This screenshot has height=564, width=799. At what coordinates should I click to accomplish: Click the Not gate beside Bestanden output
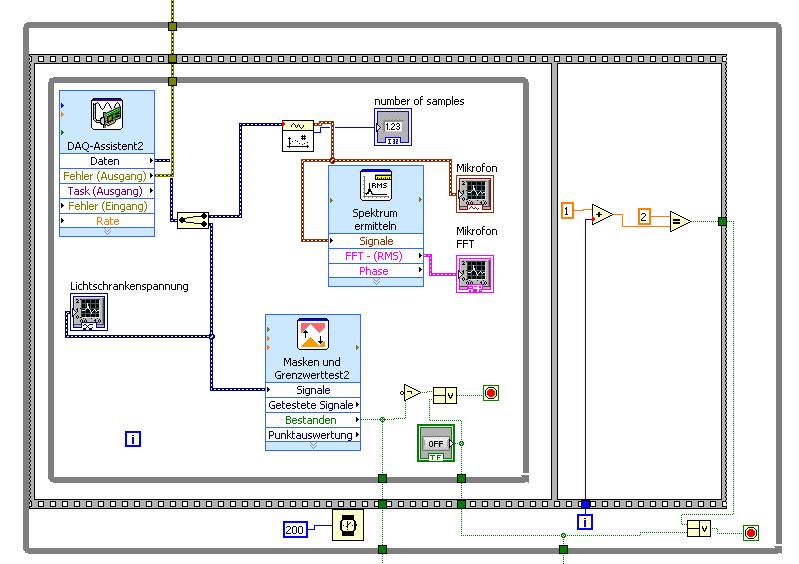pyautogui.click(x=412, y=393)
